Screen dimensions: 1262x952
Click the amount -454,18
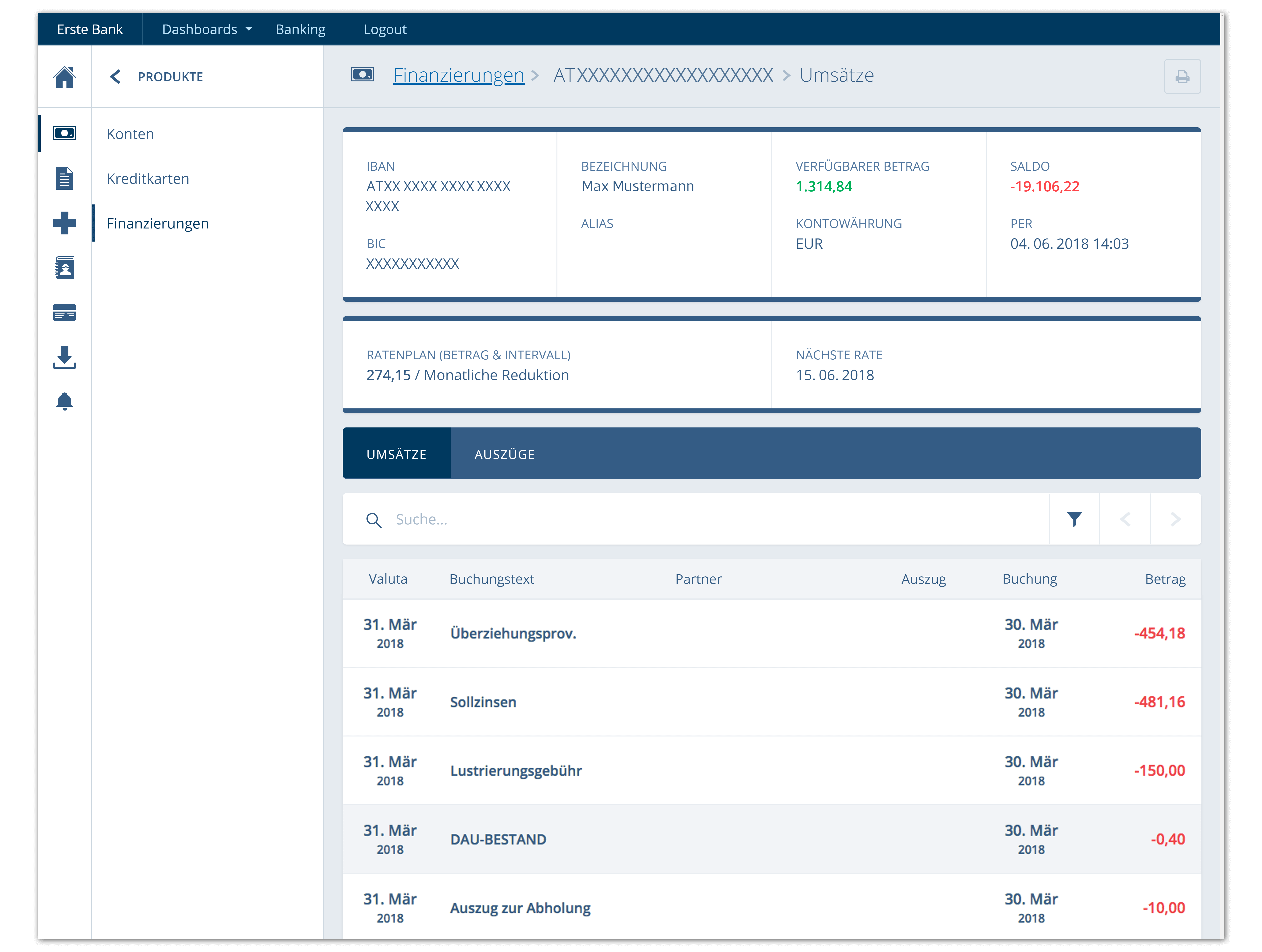point(1159,633)
